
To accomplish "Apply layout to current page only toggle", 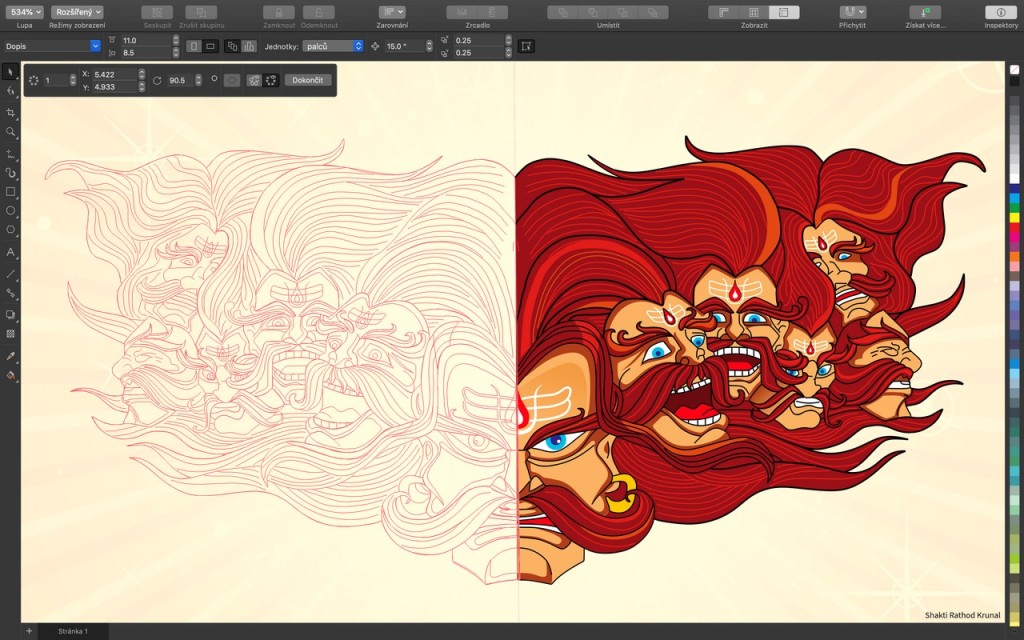I will [249, 46].
